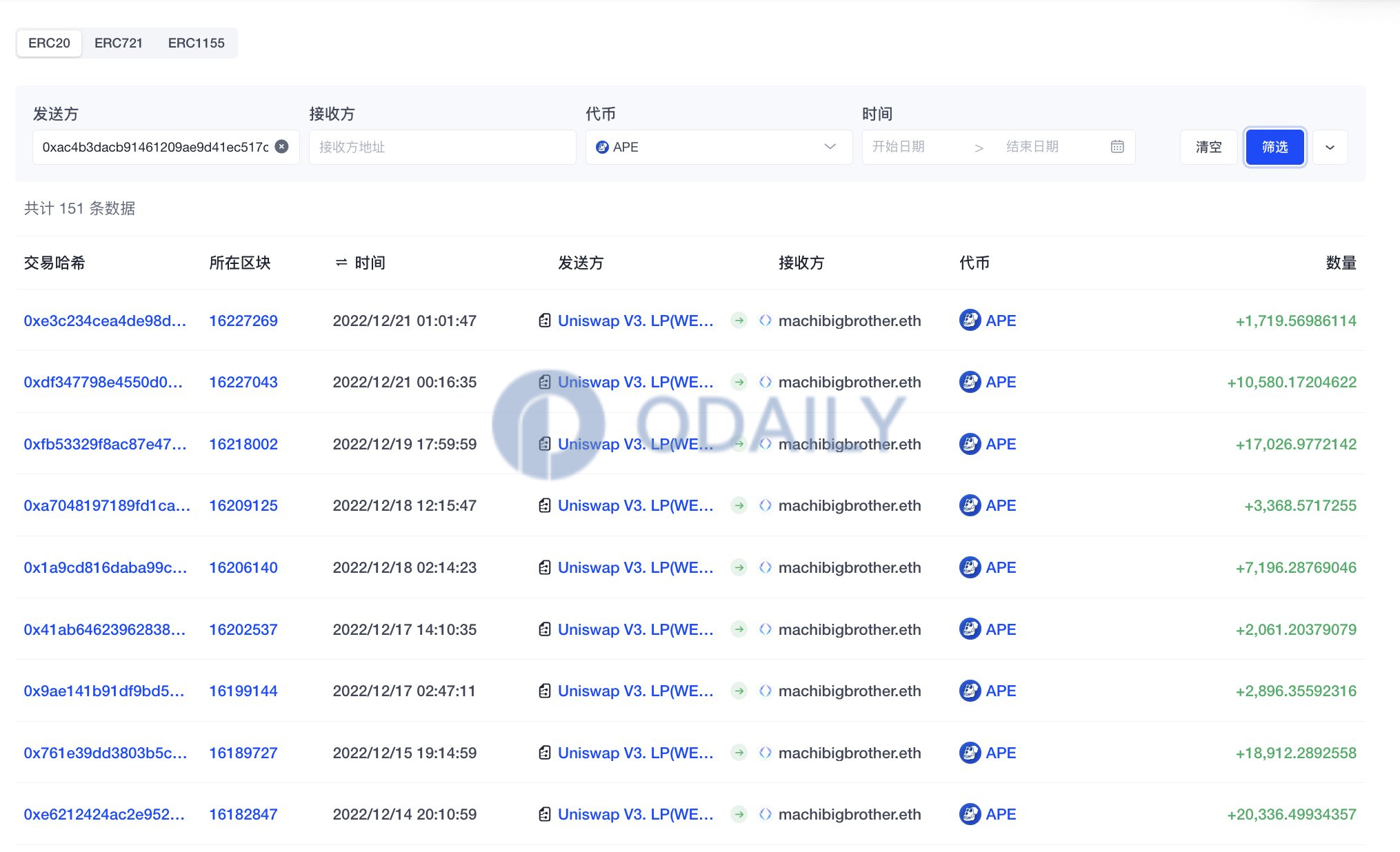The height and width of the screenshot is (852, 1400).
Task: Open transaction hash 0xe3c234cea4de98d...
Action: tap(105, 321)
